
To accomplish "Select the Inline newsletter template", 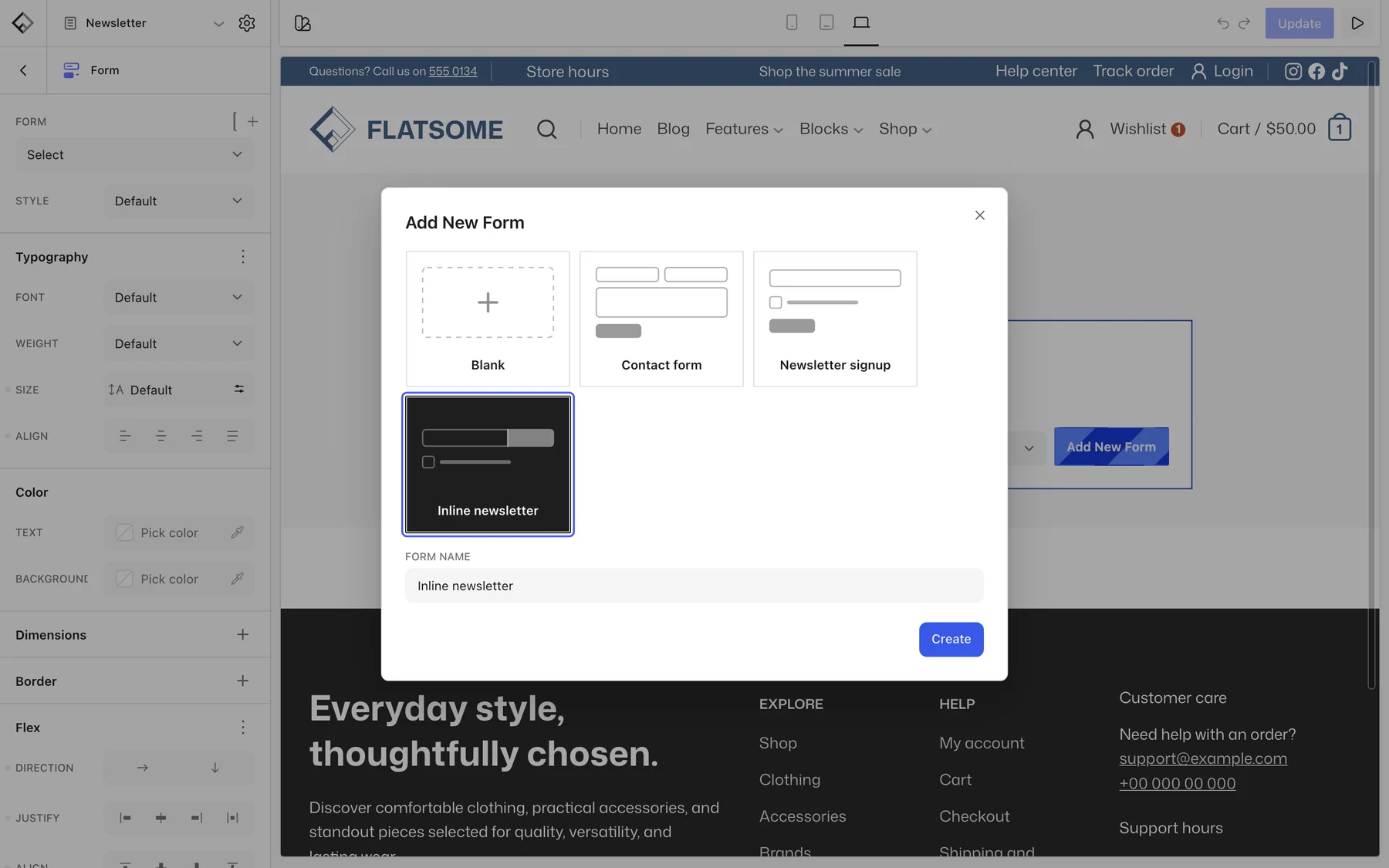I will pos(488,464).
